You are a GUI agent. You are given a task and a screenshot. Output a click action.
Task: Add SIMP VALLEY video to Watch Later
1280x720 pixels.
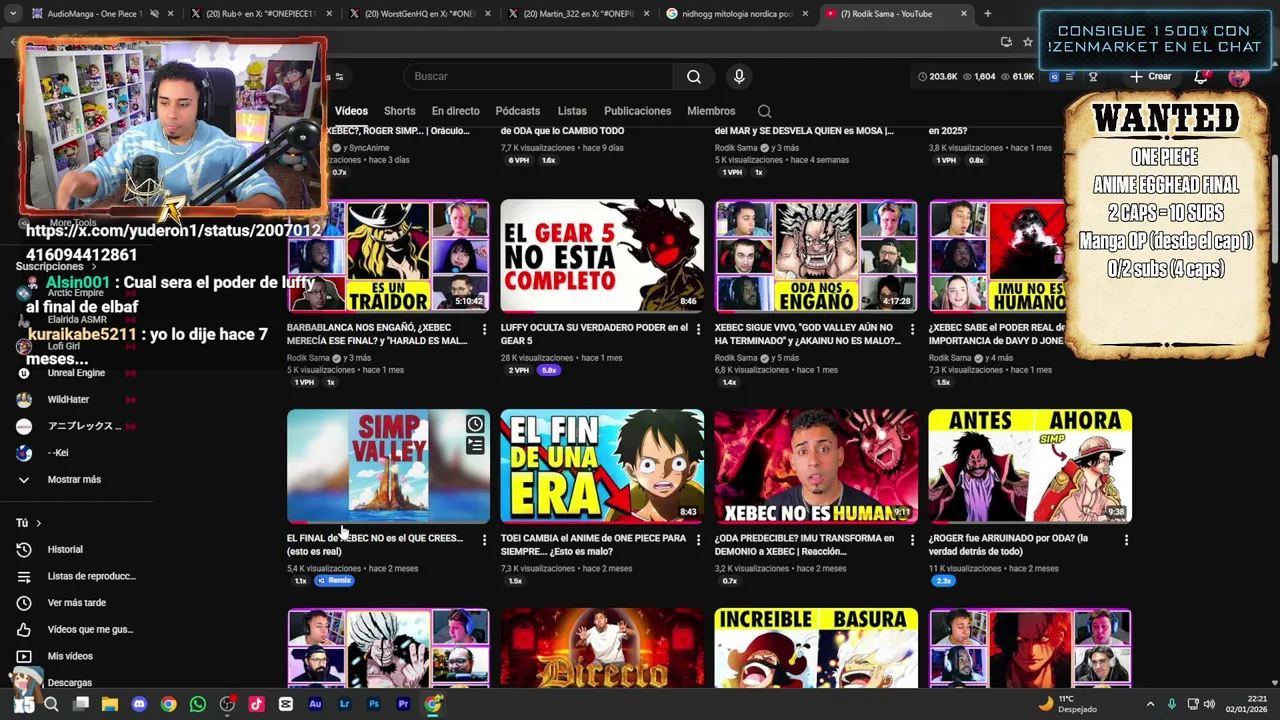475,424
